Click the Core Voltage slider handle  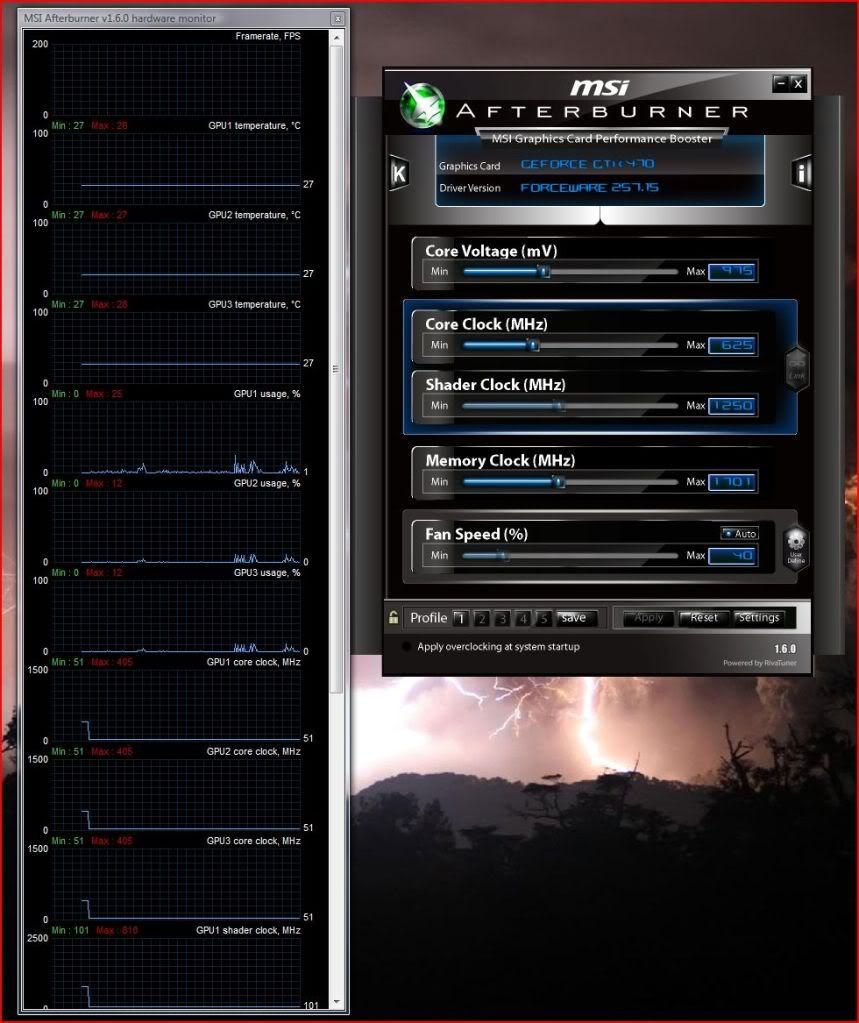[544, 271]
